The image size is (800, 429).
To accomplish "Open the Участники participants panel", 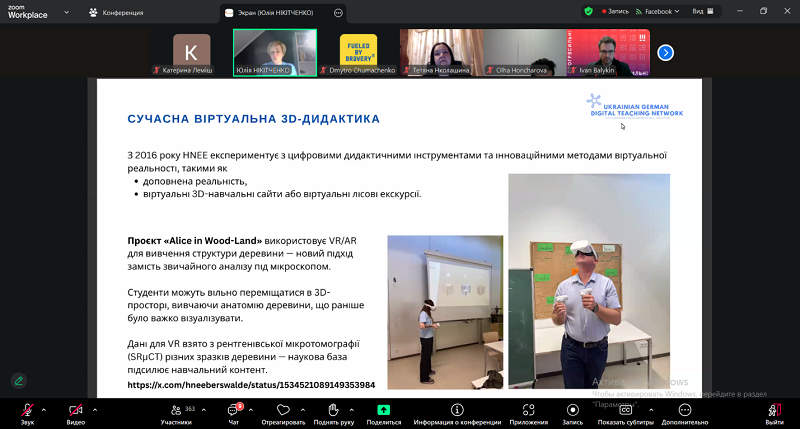I will (x=176, y=412).
